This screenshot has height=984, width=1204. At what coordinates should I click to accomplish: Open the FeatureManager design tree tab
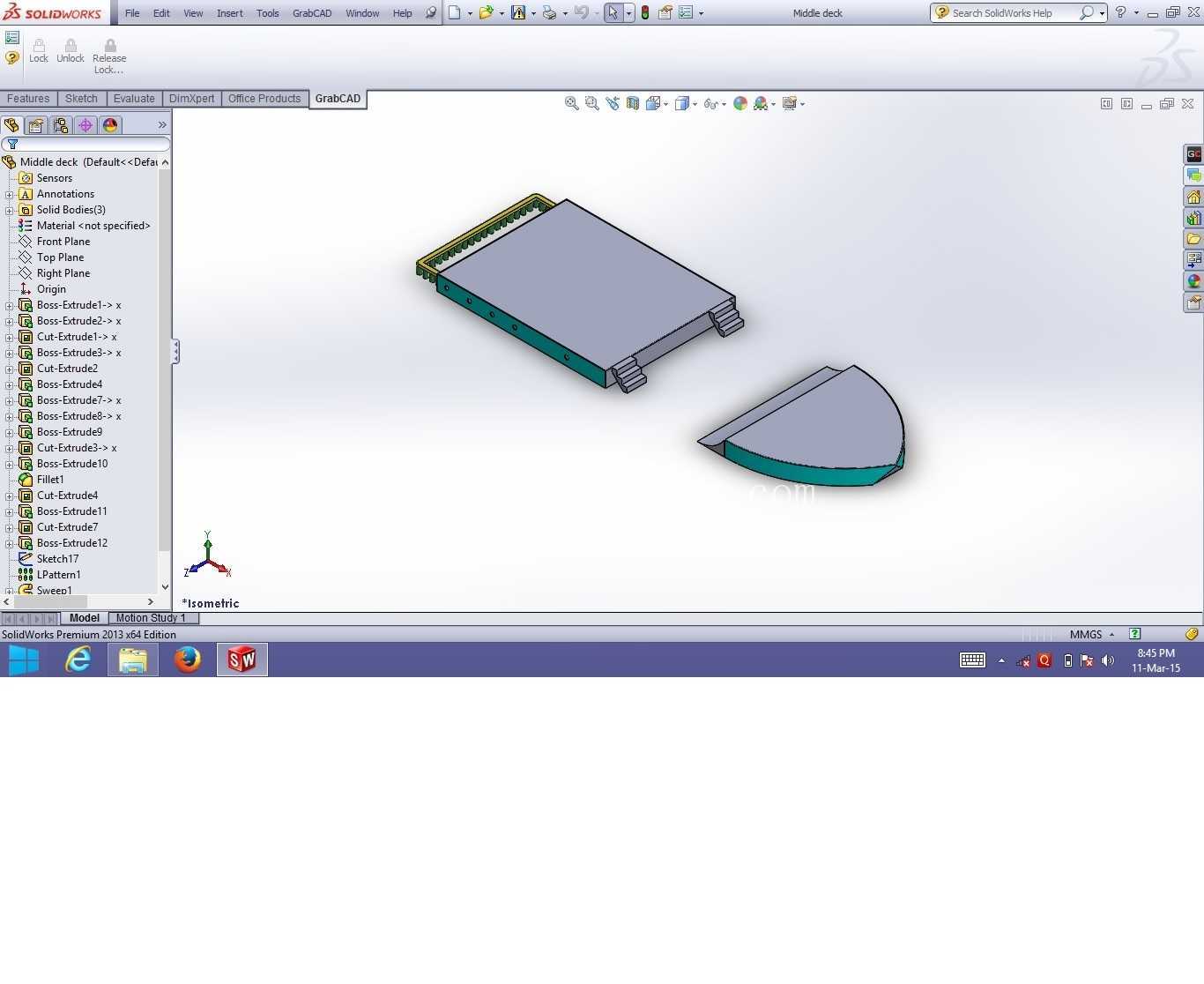tap(11, 125)
